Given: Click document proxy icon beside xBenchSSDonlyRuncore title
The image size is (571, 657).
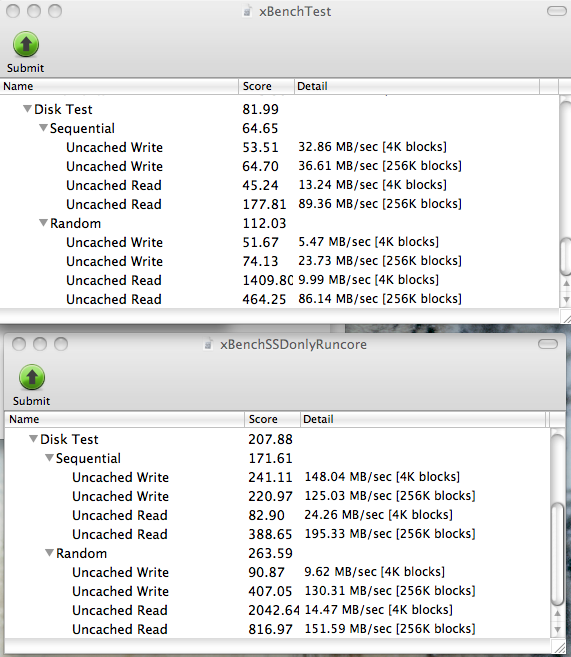Looking at the screenshot, I should click(208, 344).
